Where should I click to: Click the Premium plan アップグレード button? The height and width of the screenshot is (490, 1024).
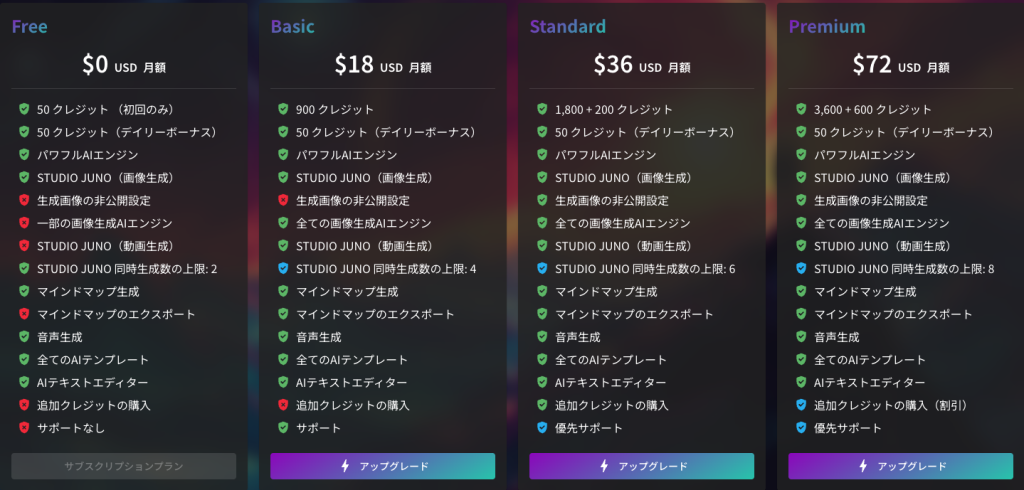coord(901,466)
